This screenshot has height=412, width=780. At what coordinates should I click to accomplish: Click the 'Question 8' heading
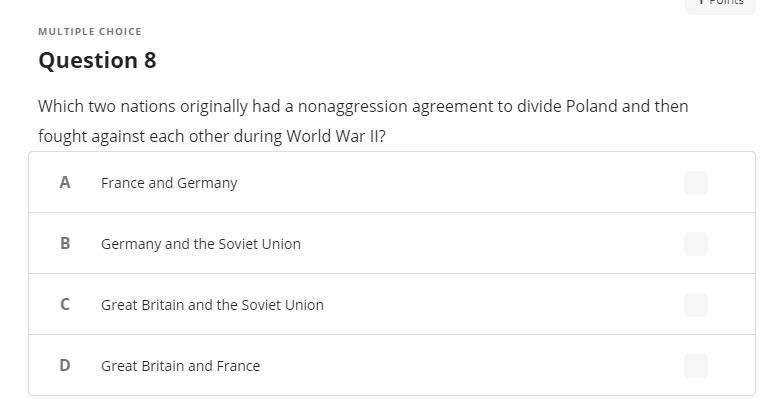97,60
